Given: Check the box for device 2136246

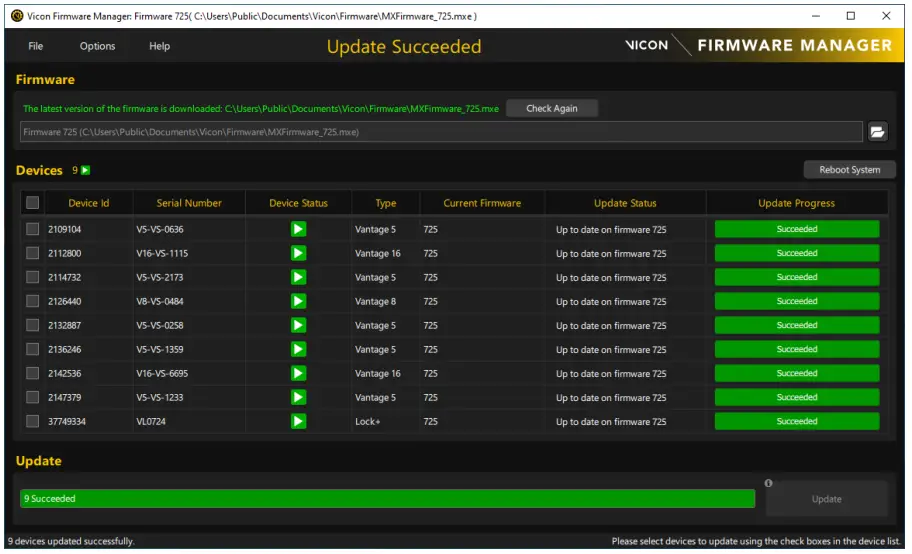Looking at the screenshot, I should tap(33, 349).
